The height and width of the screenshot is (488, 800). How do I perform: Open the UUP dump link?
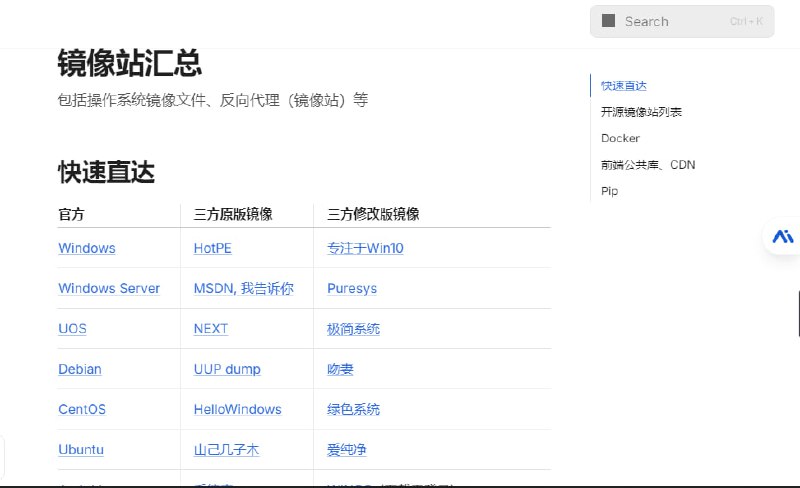pyautogui.click(x=227, y=369)
